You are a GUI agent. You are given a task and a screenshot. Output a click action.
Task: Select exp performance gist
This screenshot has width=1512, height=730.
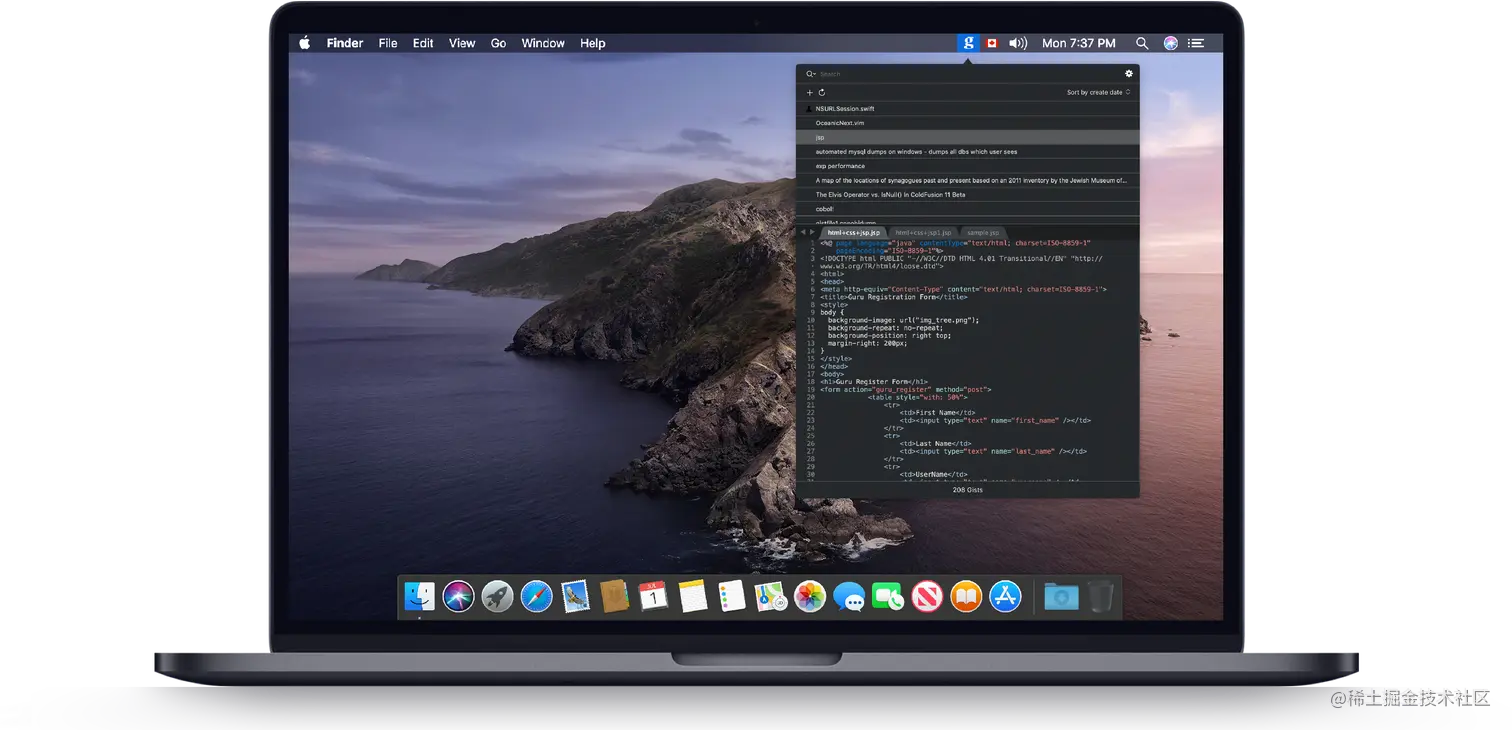point(968,166)
